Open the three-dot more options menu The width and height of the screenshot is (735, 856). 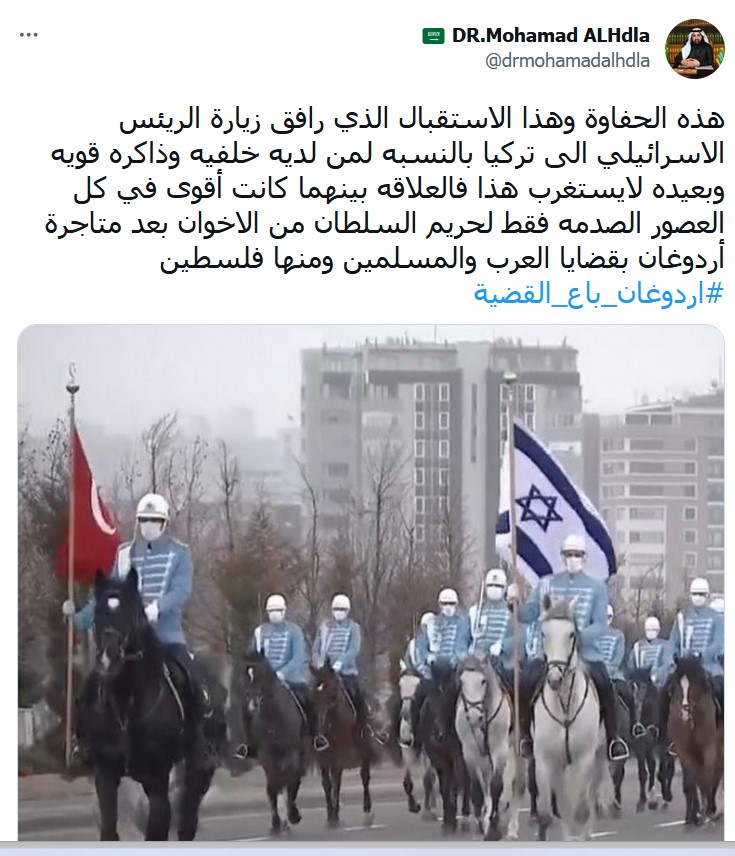28,34
